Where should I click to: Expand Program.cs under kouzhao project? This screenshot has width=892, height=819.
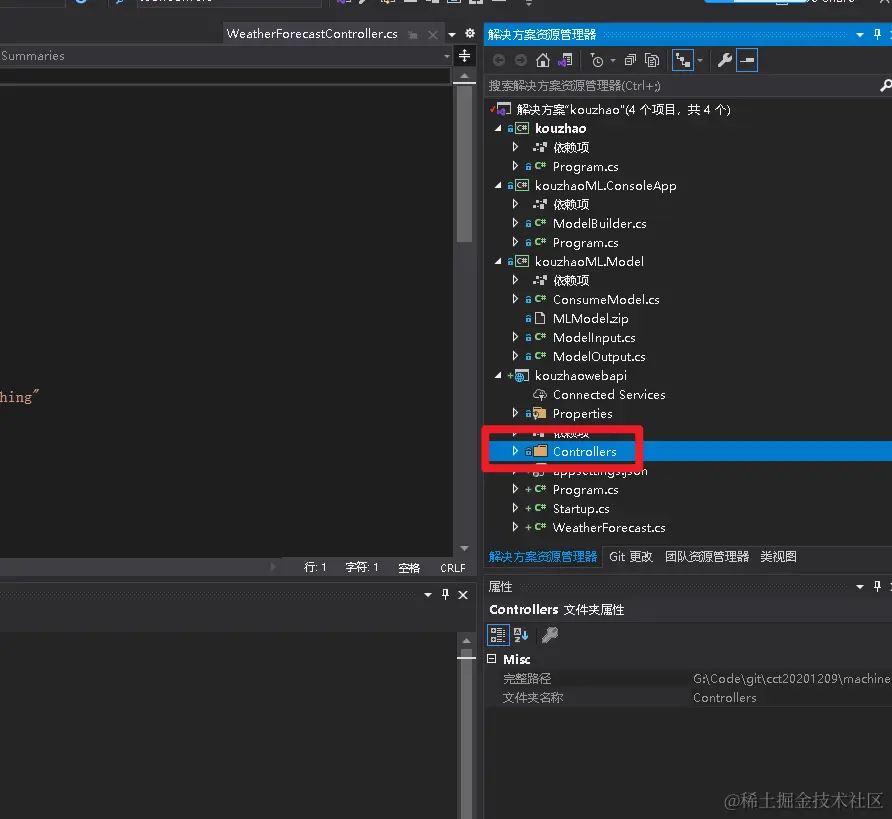tap(515, 166)
